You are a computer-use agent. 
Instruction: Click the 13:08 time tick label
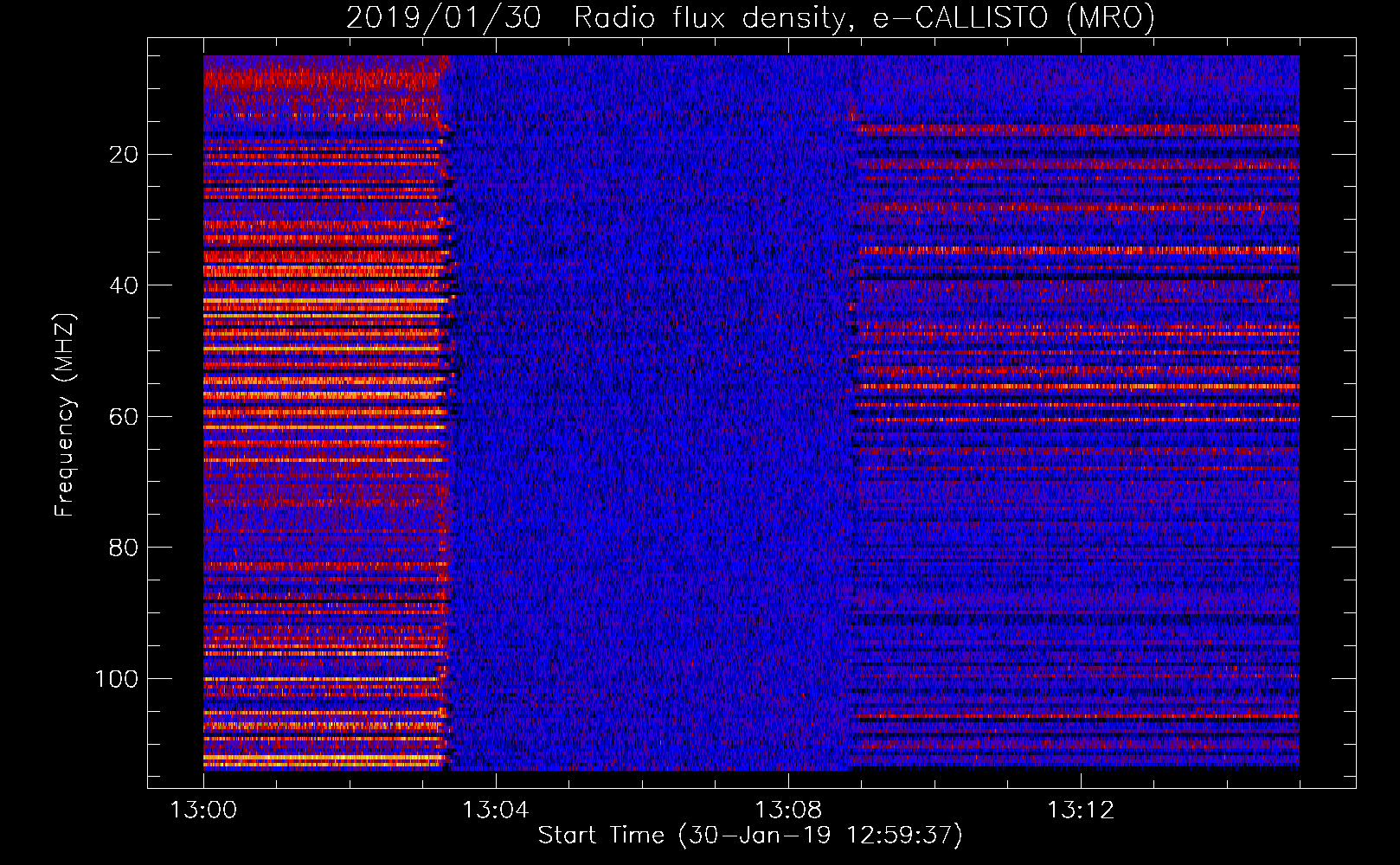[x=788, y=811]
